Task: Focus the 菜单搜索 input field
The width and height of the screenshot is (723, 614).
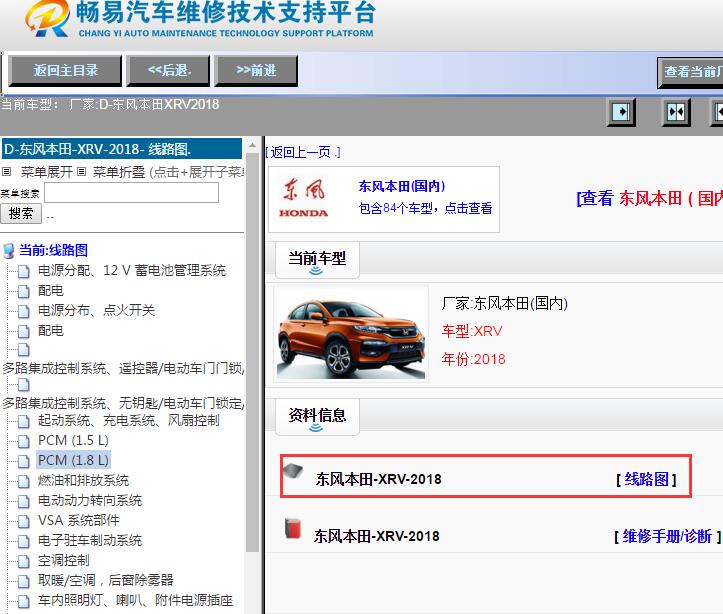Action: (x=131, y=193)
